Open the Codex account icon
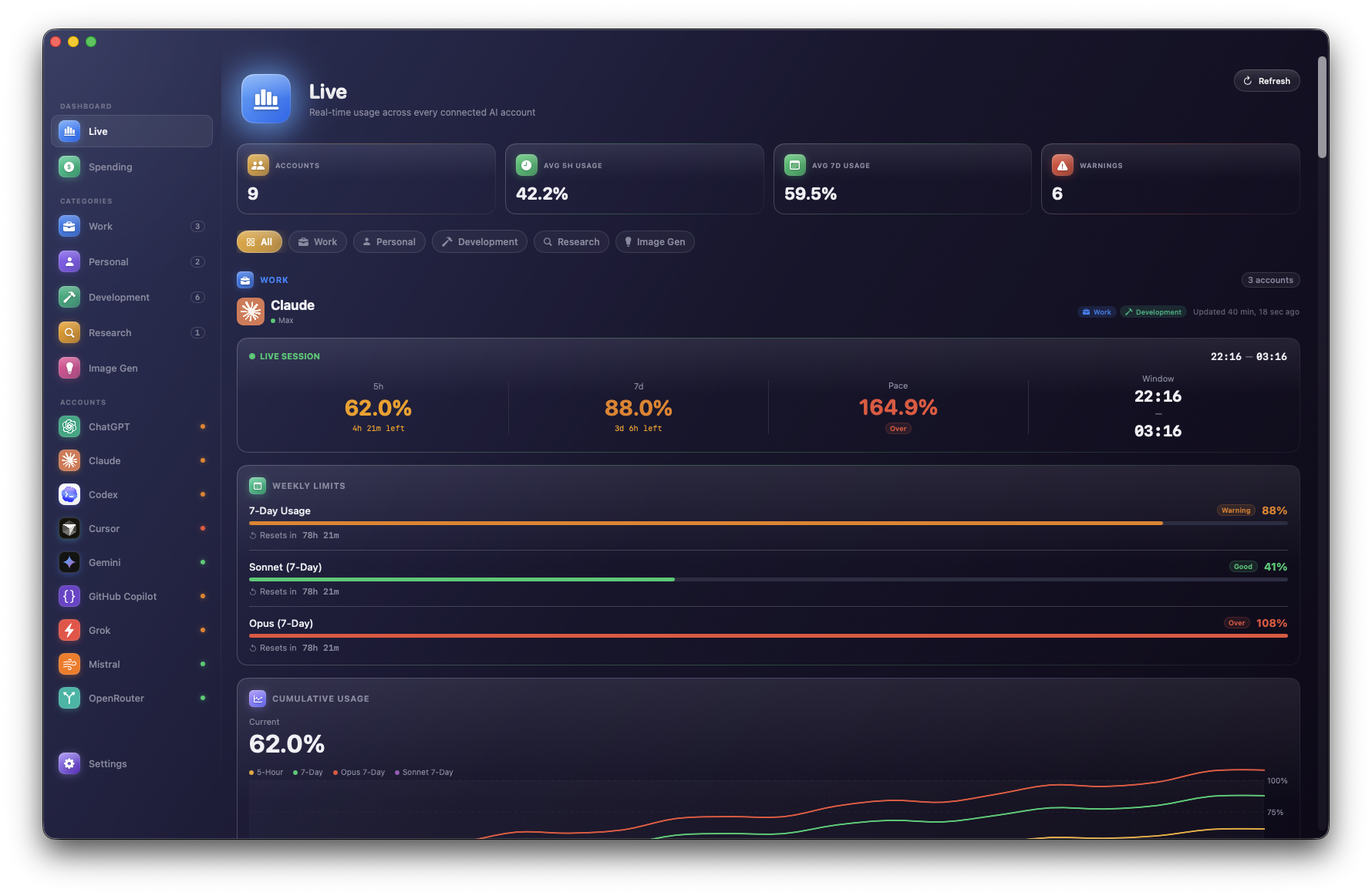The width and height of the screenshot is (1372, 896). 69,494
